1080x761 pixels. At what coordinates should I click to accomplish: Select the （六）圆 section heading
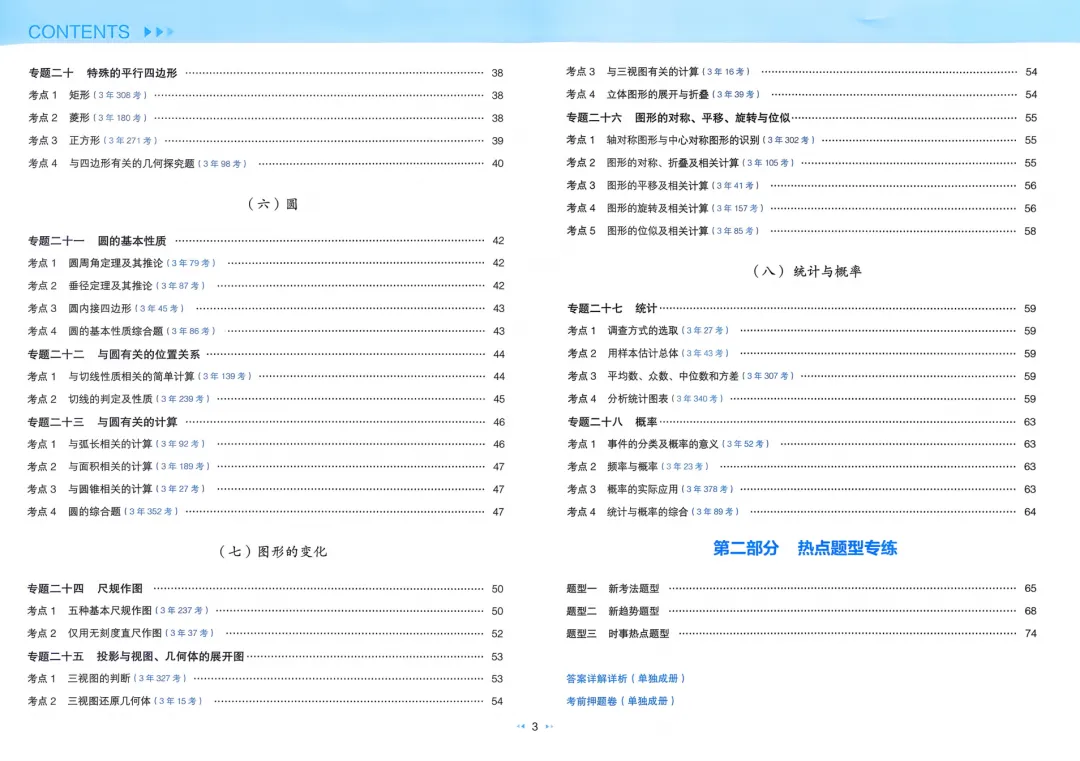pos(275,203)
